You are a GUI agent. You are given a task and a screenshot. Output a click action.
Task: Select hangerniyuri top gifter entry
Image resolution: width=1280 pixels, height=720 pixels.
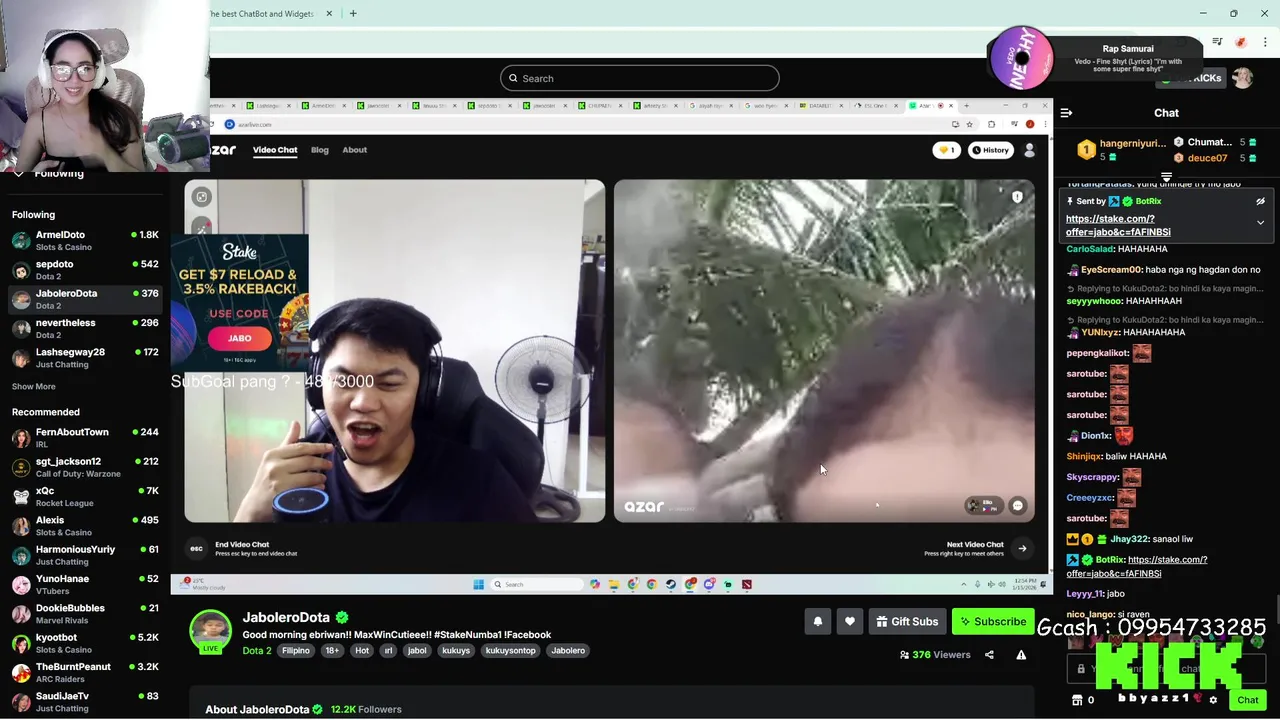point(1120,150)
